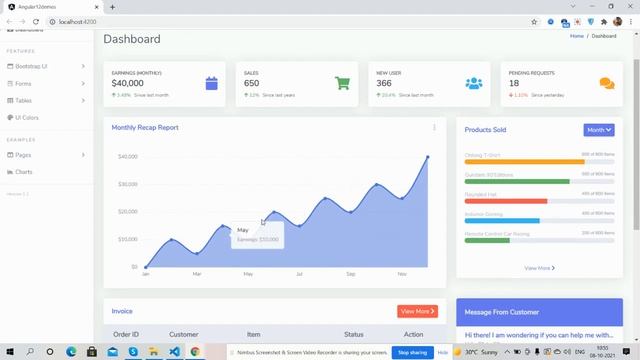Expand the Tables sidebar chevron

(x=83, y=100)
